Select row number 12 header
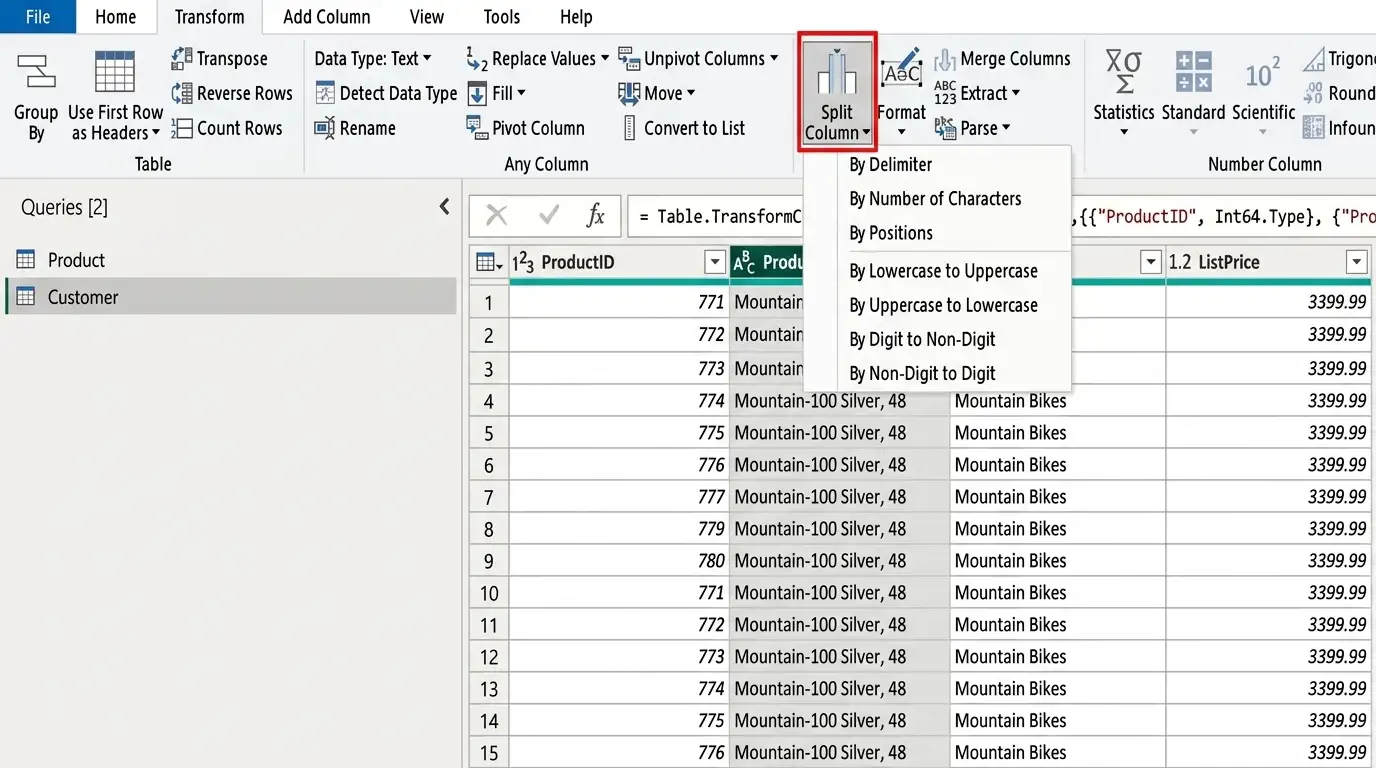The width and height of the screenshot is (1376, 768). pos(489,657)
